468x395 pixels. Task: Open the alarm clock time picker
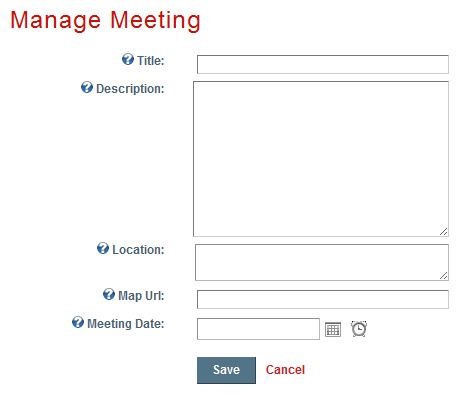point(359,329)
